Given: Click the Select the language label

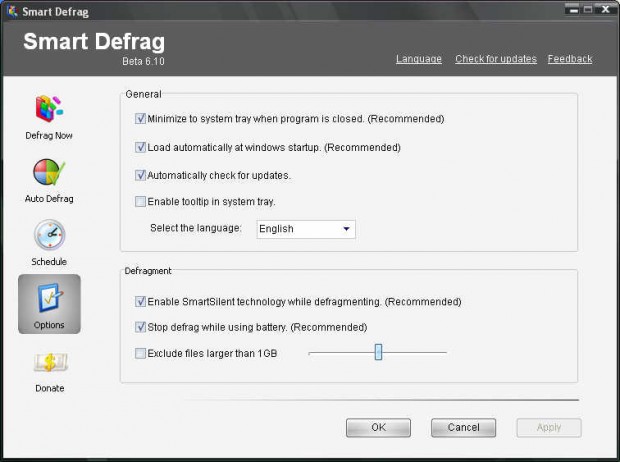Looking at the screenshot, I should 196,228.
